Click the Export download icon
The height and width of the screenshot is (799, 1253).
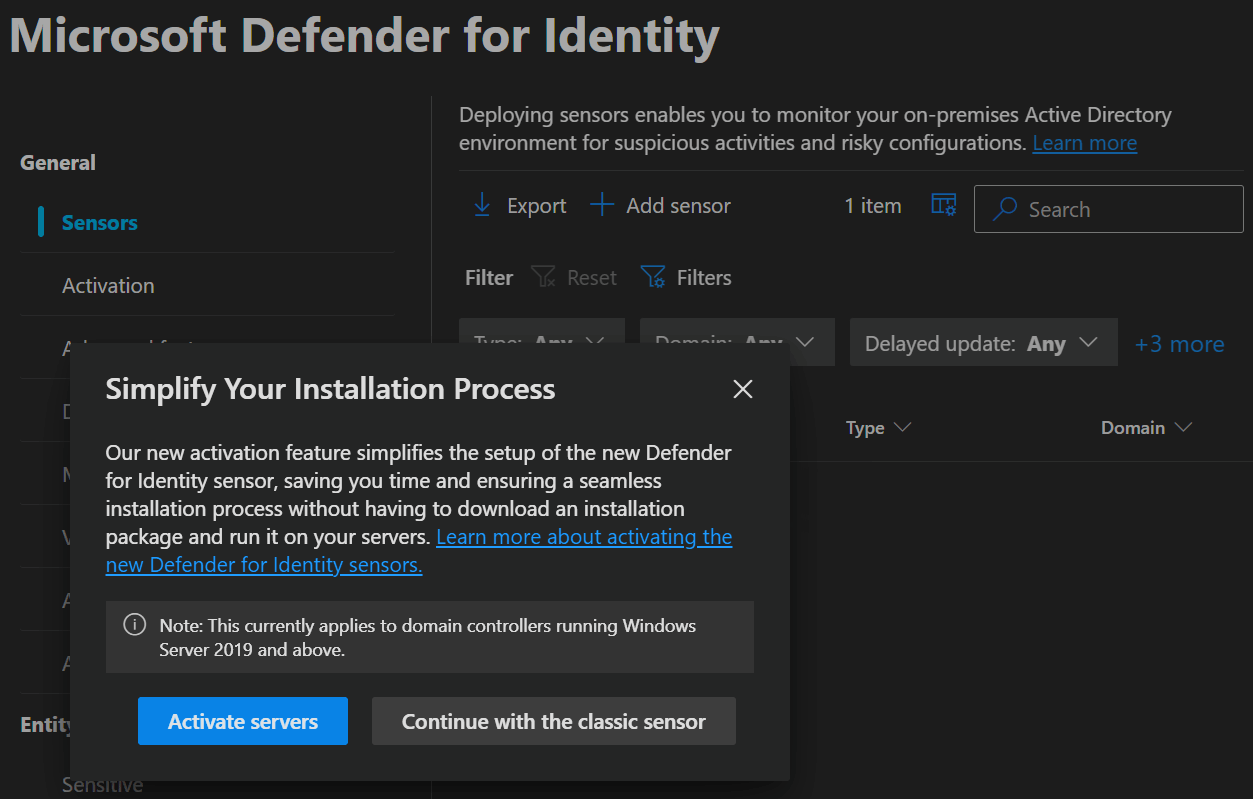(x=482, y=205)
